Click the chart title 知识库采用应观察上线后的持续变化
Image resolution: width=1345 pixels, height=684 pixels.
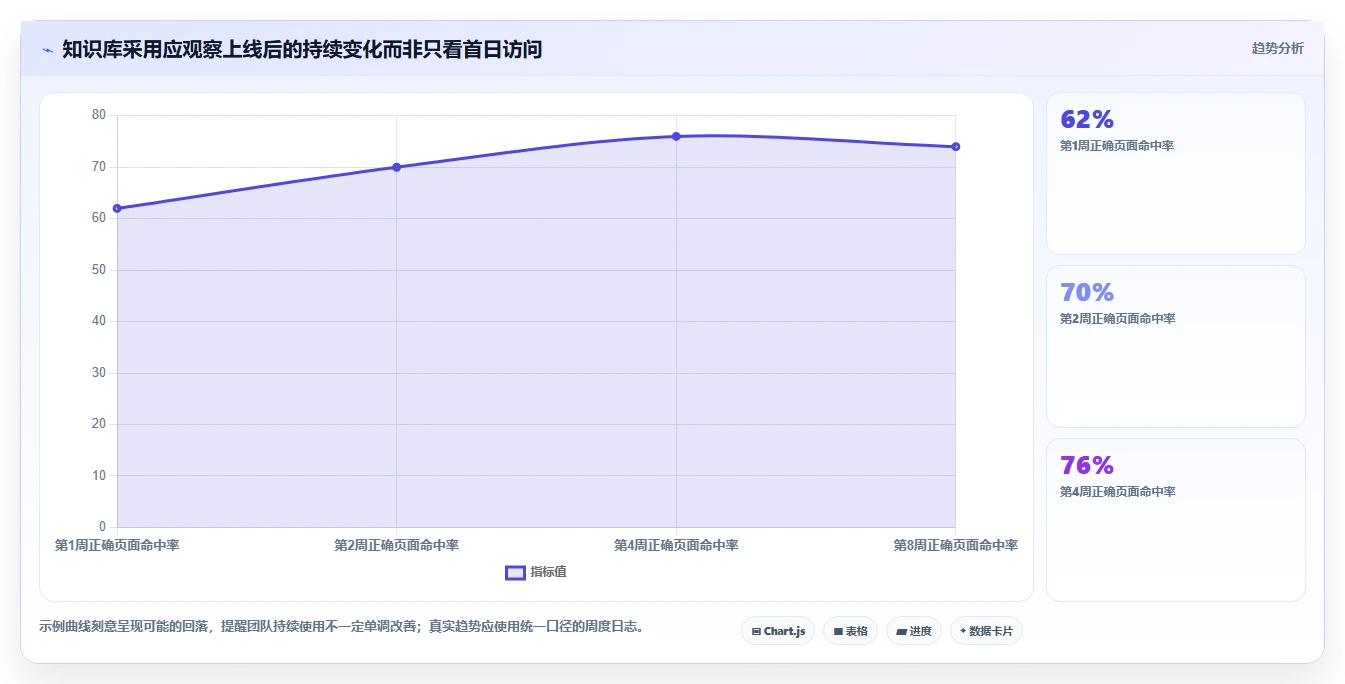click(302, 49)
